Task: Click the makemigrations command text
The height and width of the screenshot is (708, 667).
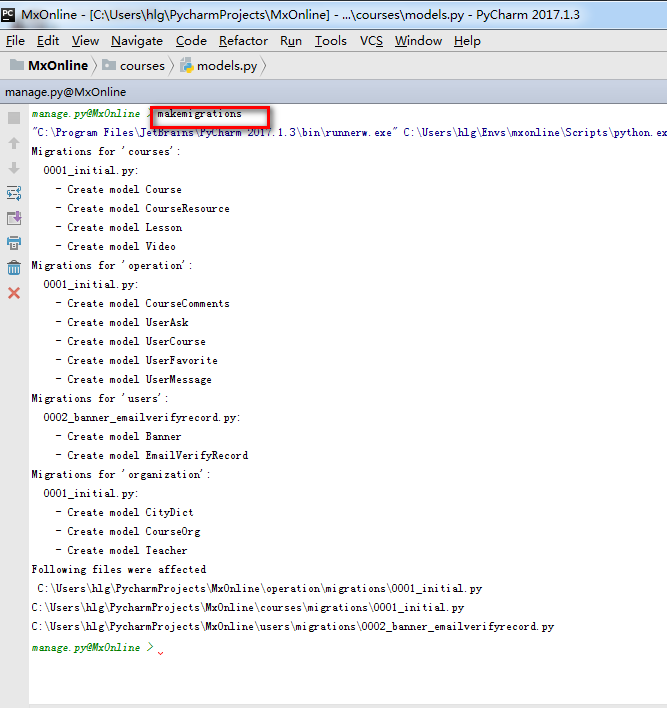Action: tap(199, 114)
